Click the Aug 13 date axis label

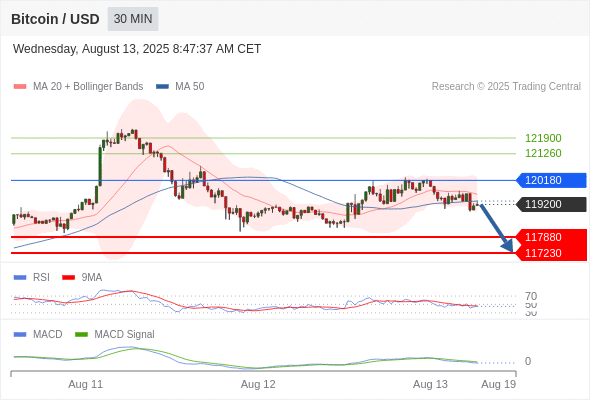(430, 384)
